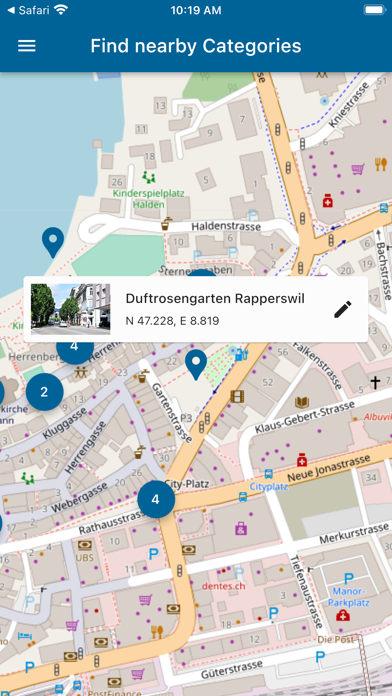The height and width of the screenshot is (696, 392).
Task: Tap the restaurant icon near Kniestrasse
Action: click(x=380, y=164)
